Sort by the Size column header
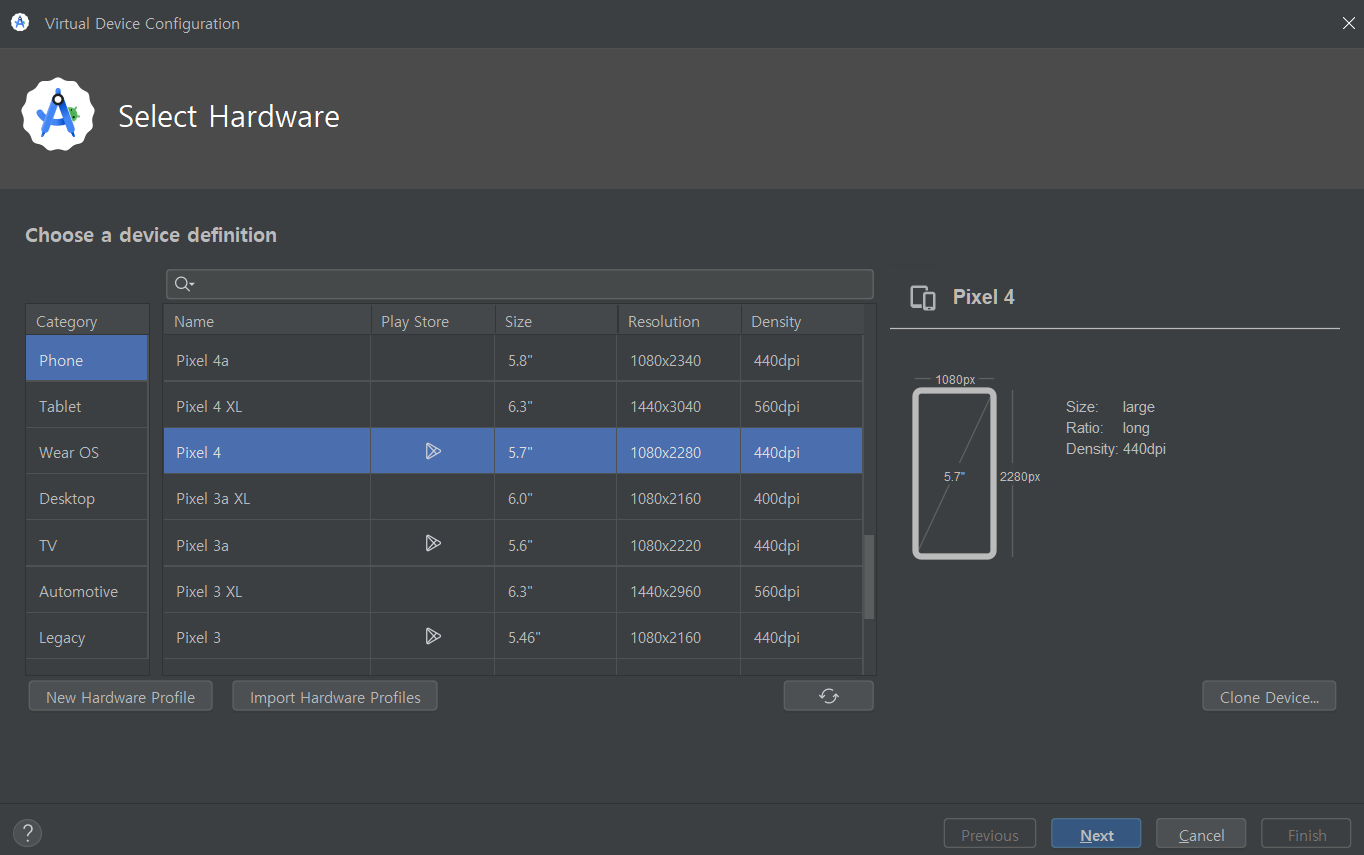 point(556,321)
